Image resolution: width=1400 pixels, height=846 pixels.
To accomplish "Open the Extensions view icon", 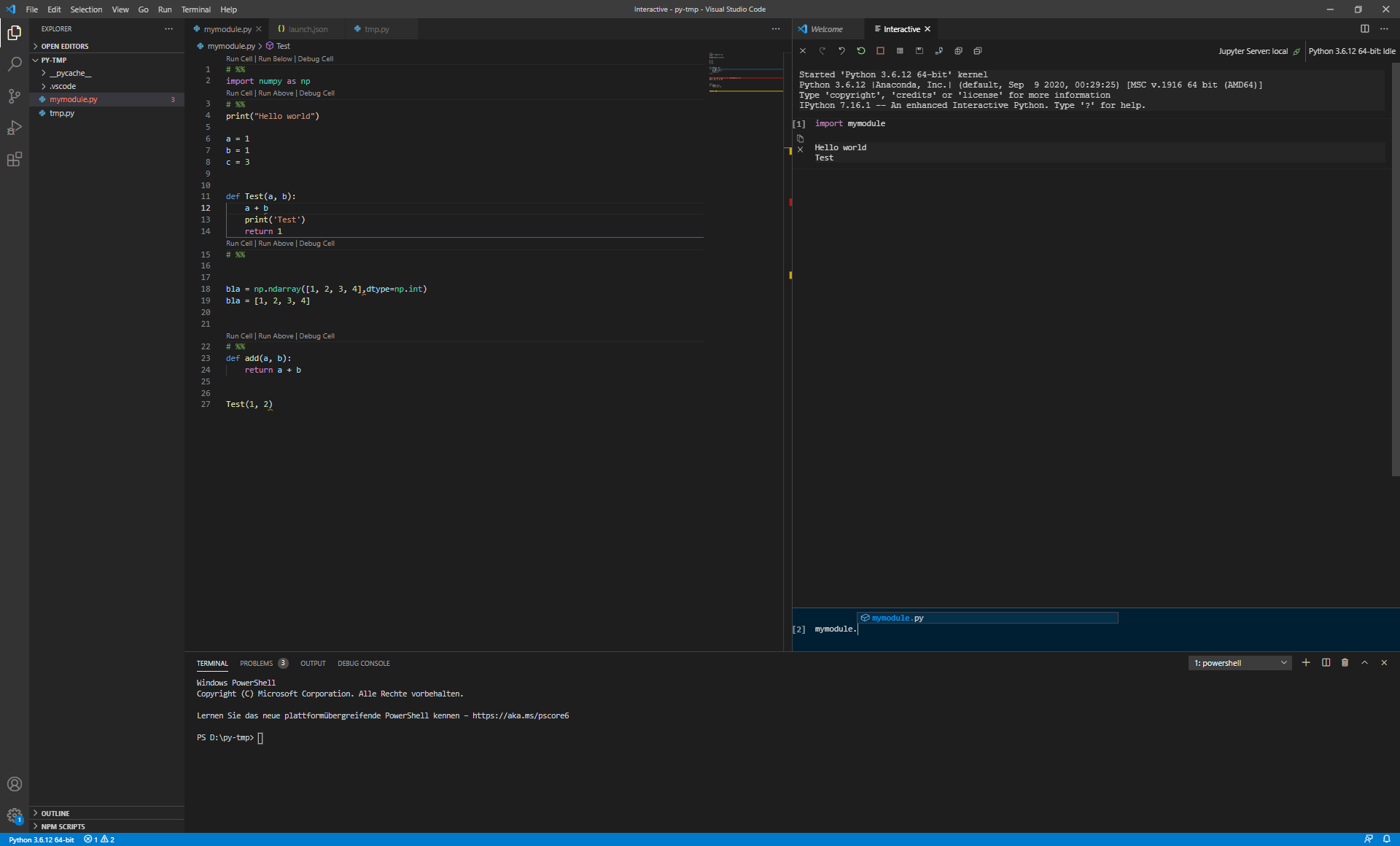I will tap(15, 159).
